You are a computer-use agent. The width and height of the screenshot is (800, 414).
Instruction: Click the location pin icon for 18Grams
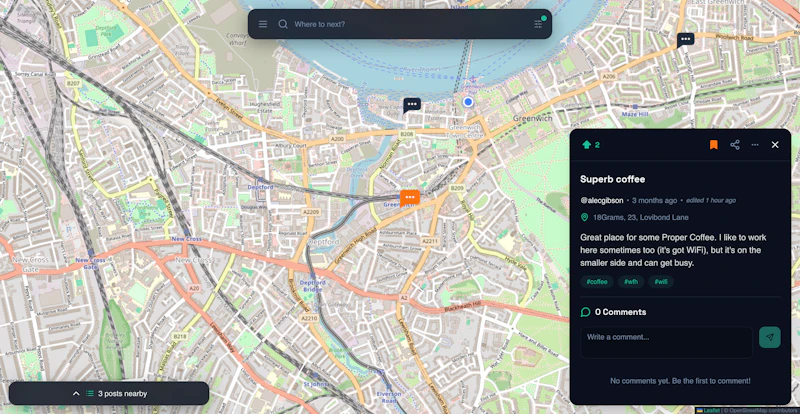coord(584,217)
